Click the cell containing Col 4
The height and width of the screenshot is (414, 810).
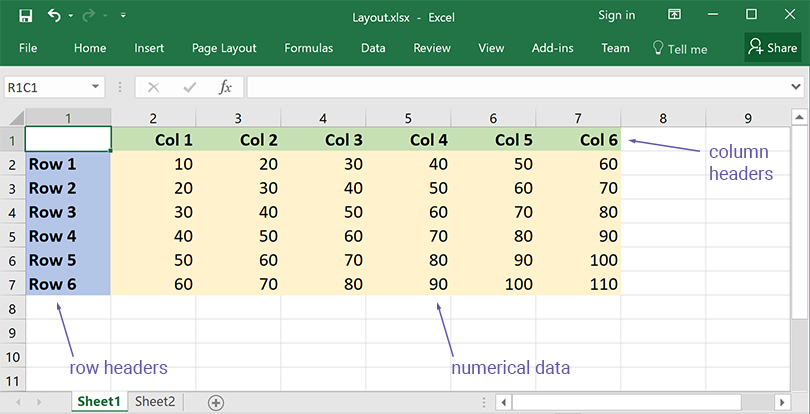tap(408, 140)
